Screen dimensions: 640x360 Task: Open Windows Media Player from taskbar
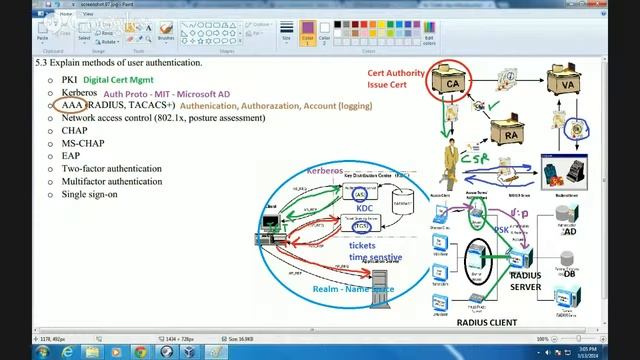pyautogui.click(x=116, y=352)
